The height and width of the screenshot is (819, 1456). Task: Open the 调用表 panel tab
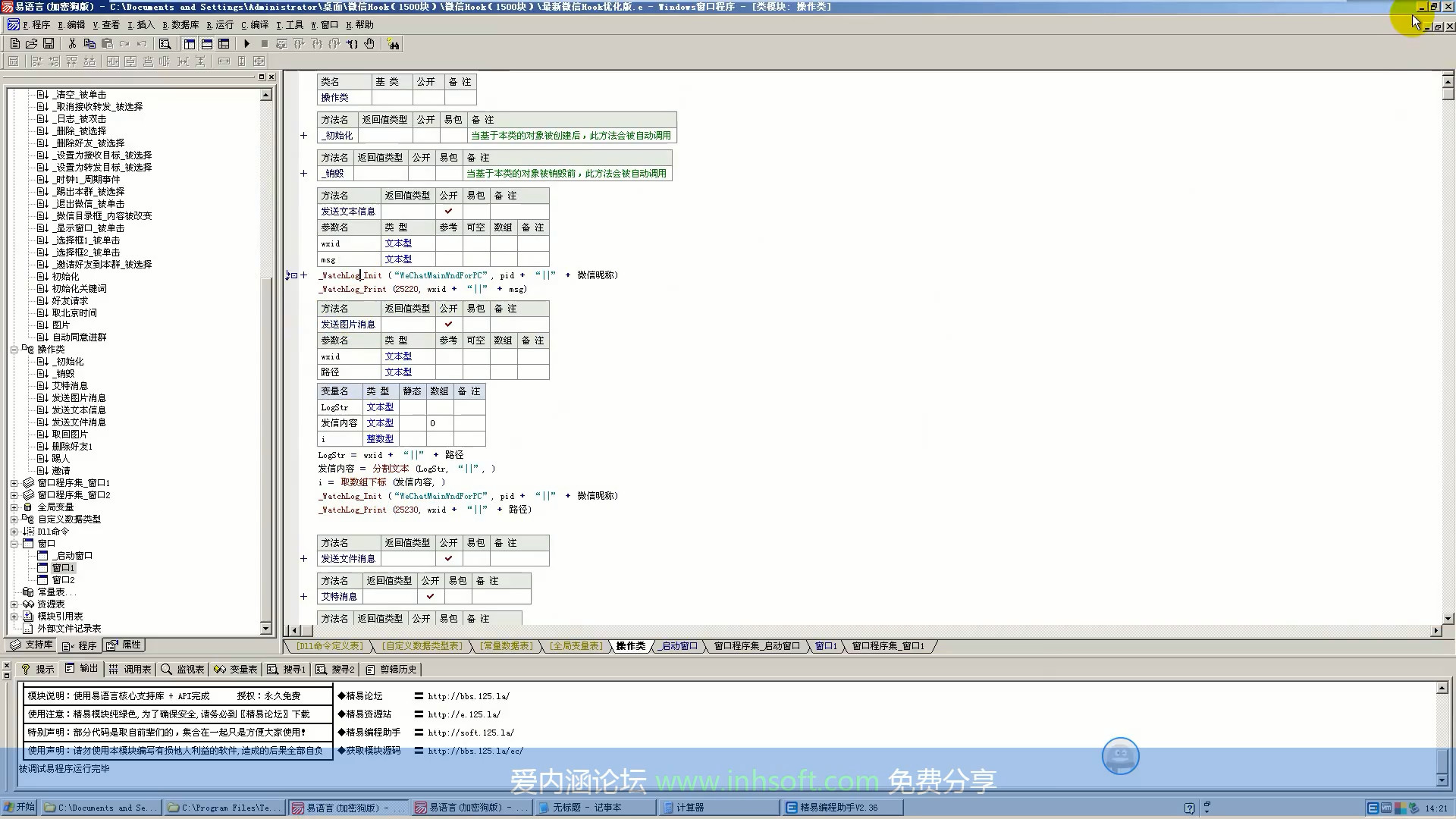(130, 670)
